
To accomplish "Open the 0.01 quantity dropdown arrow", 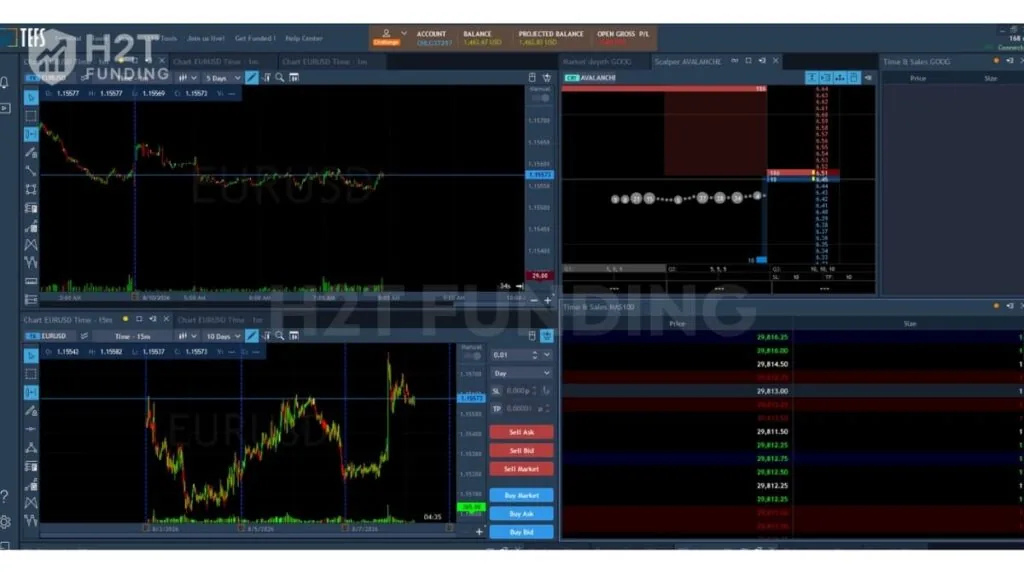I will tap(547, 355).
